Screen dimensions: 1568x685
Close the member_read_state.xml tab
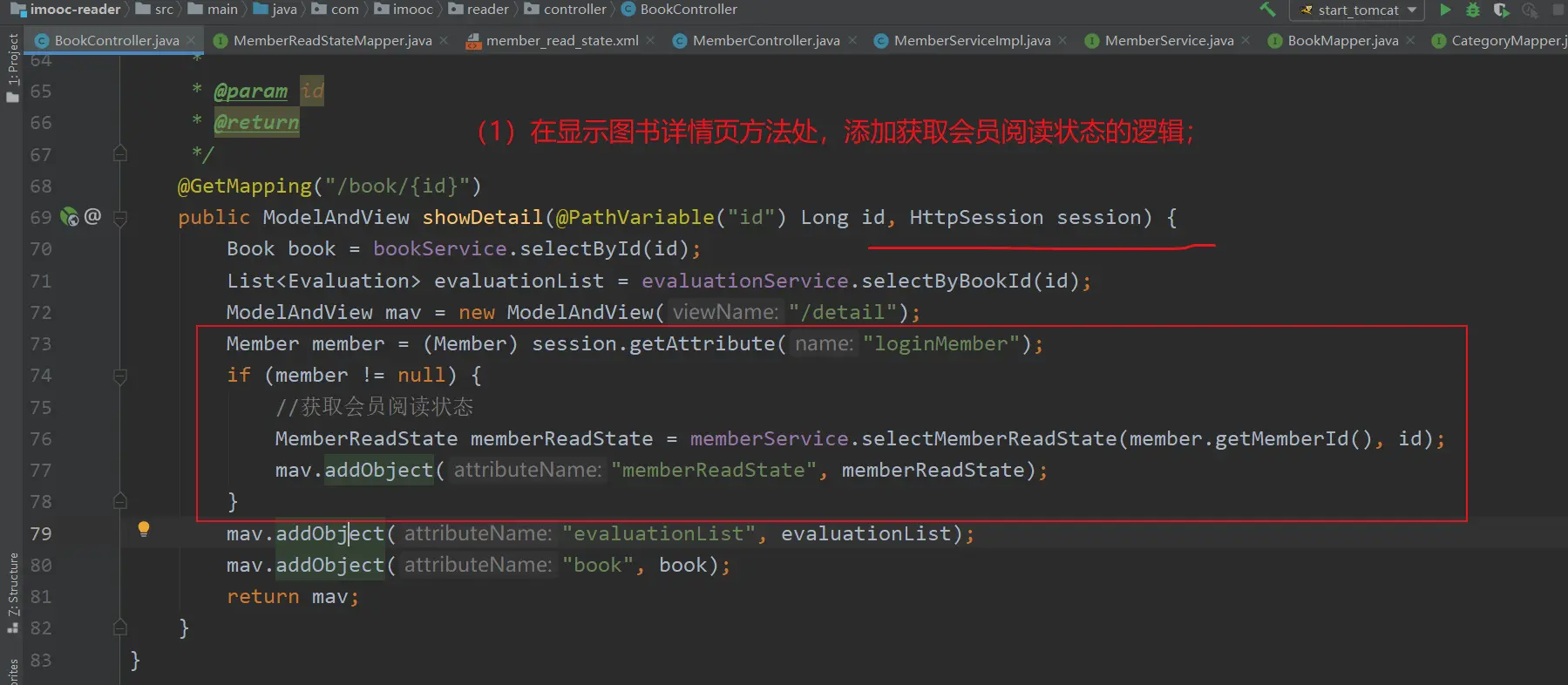(x=650, y=40)
